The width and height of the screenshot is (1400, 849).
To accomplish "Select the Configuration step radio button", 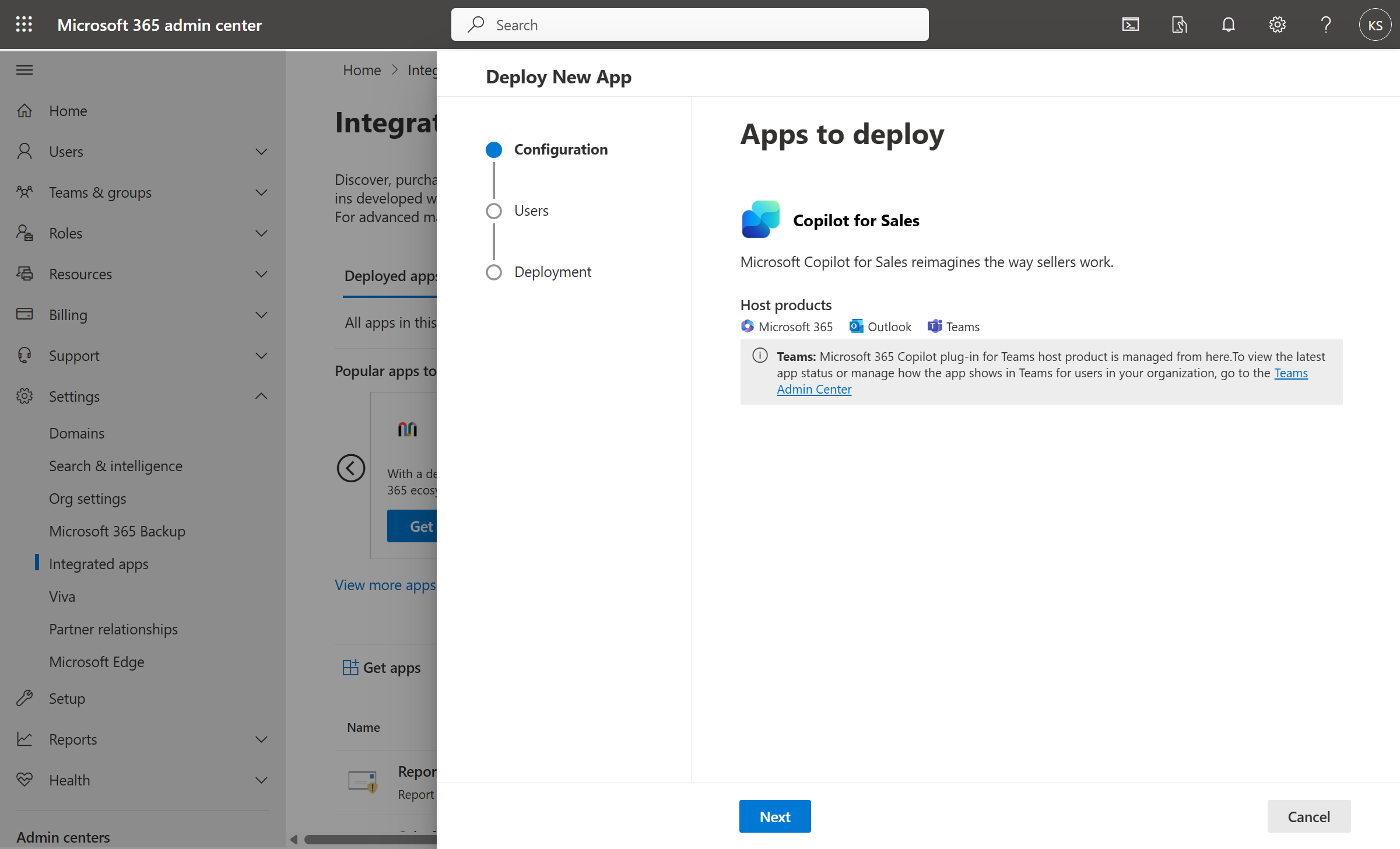I will [494, 149].
